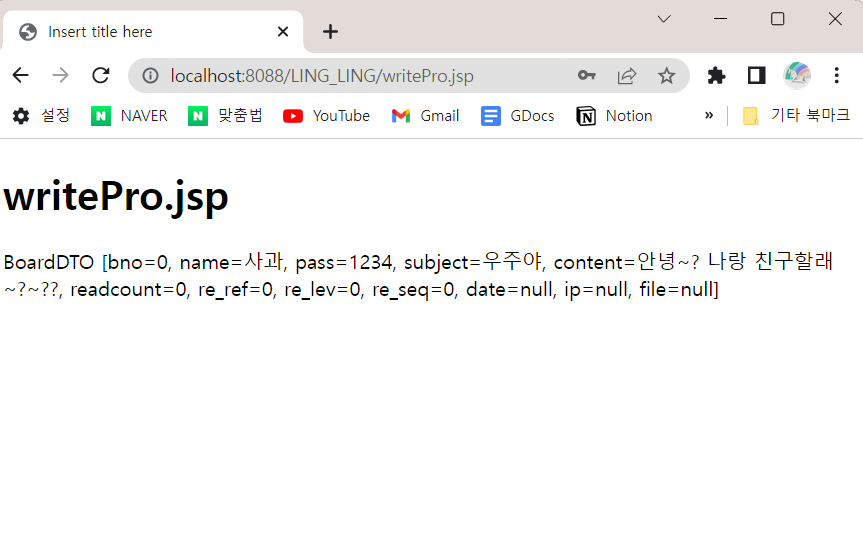
Task: Open the Chrome profile avatar
Action: tap(796, 75)
